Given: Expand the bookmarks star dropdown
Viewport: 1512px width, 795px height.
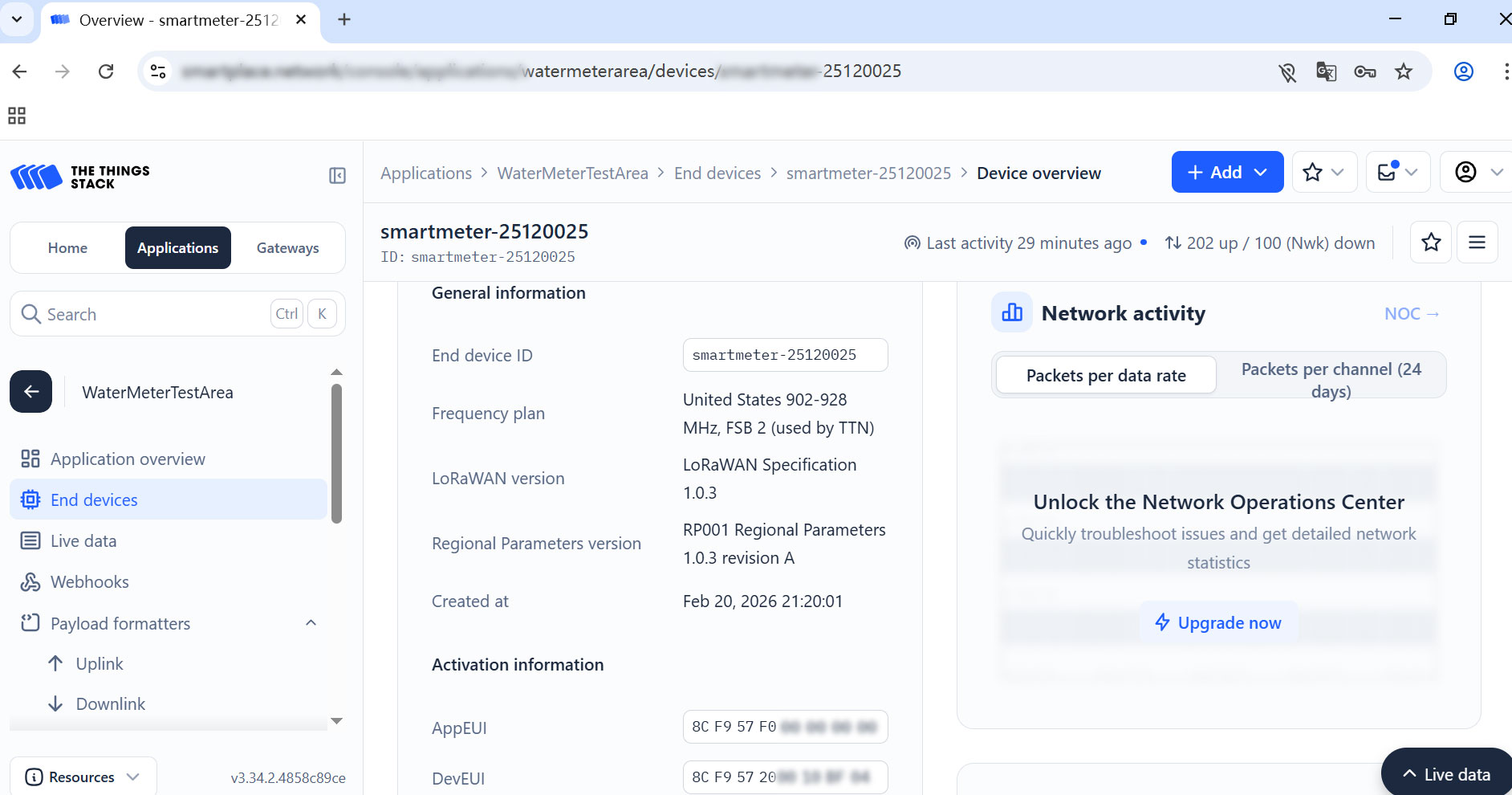Looking at the screenshot, I should pyautogui.click(x=1324, y=173).
